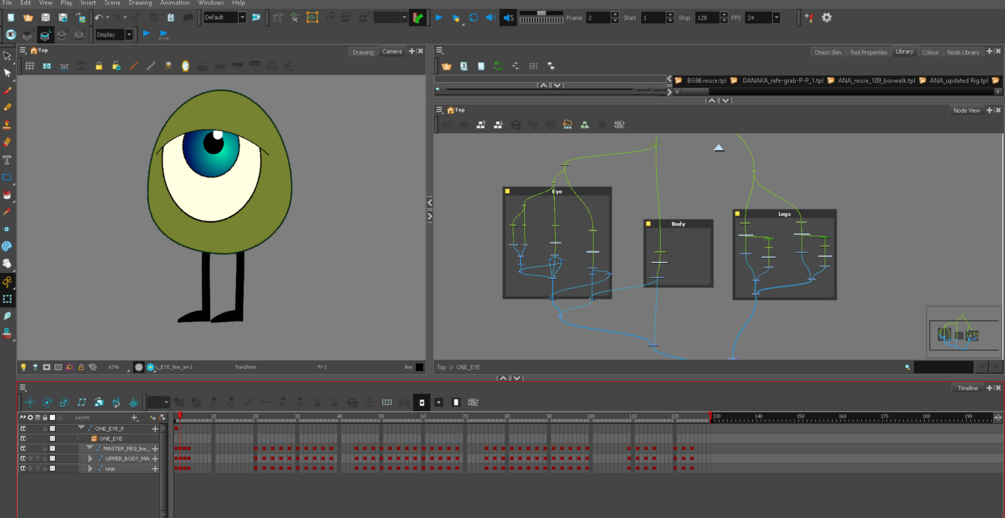Toggle visibility of the ONE_EYE_P layer
The image size is (1005, 518).
pyautogui.click(x=22, y=428)
